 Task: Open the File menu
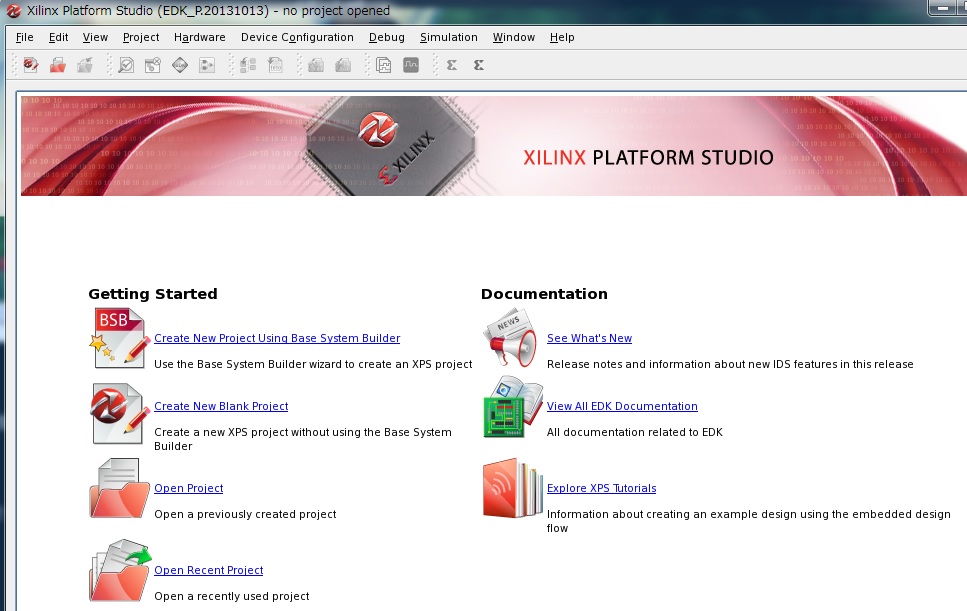[x=25, y=37]
